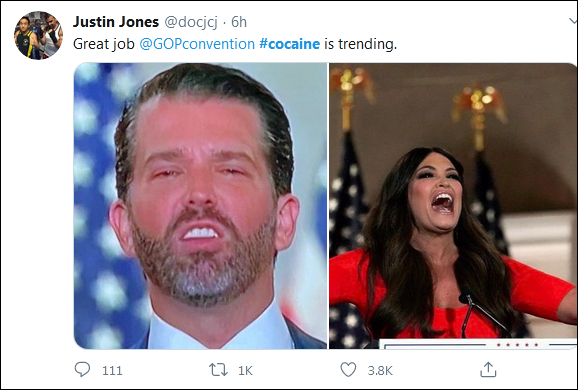
Task: Open the right photo of woman in red
Action: [x=453, y=206]
